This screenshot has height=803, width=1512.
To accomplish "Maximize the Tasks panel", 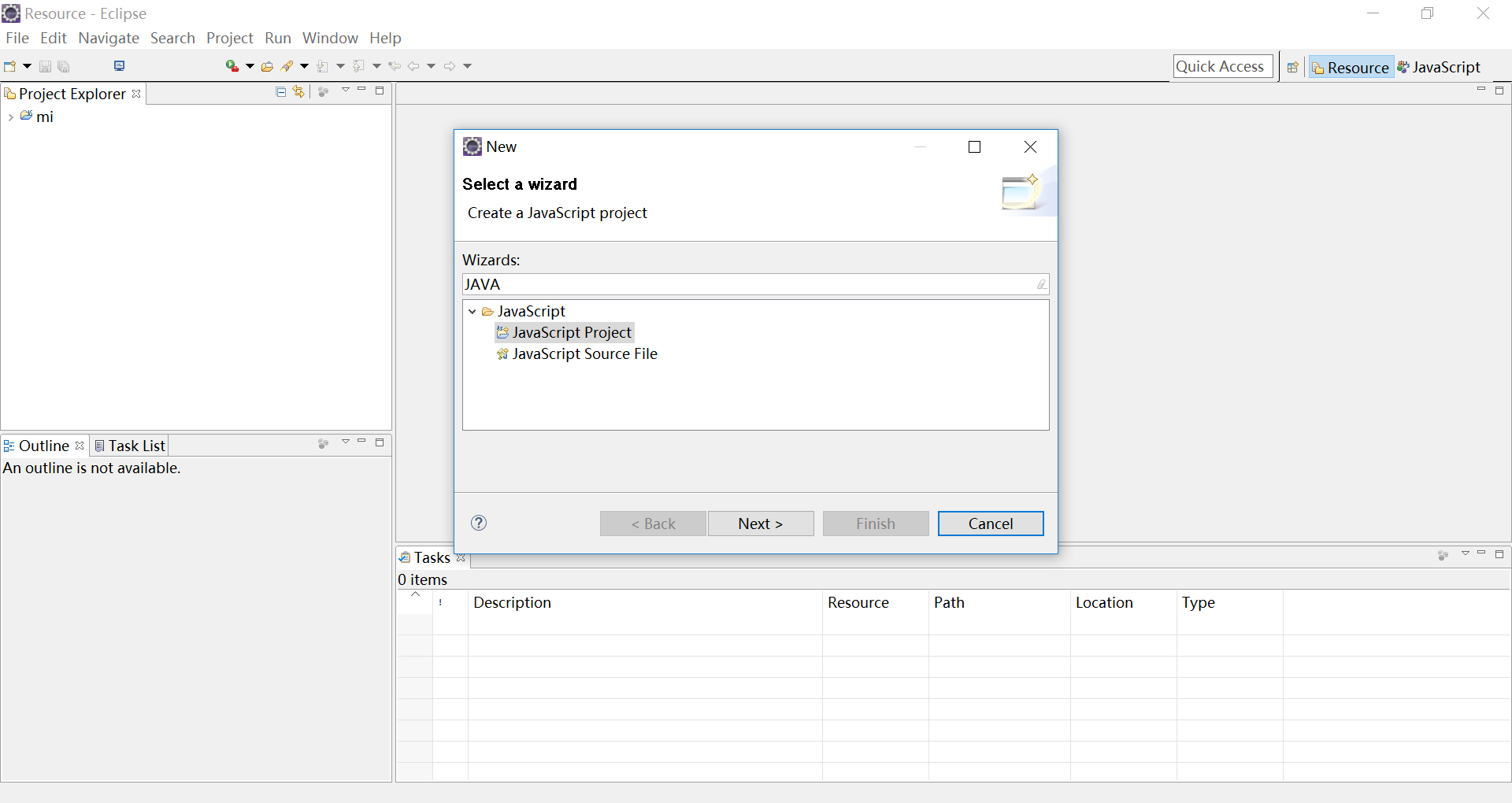I will [x=1499, y=554].
